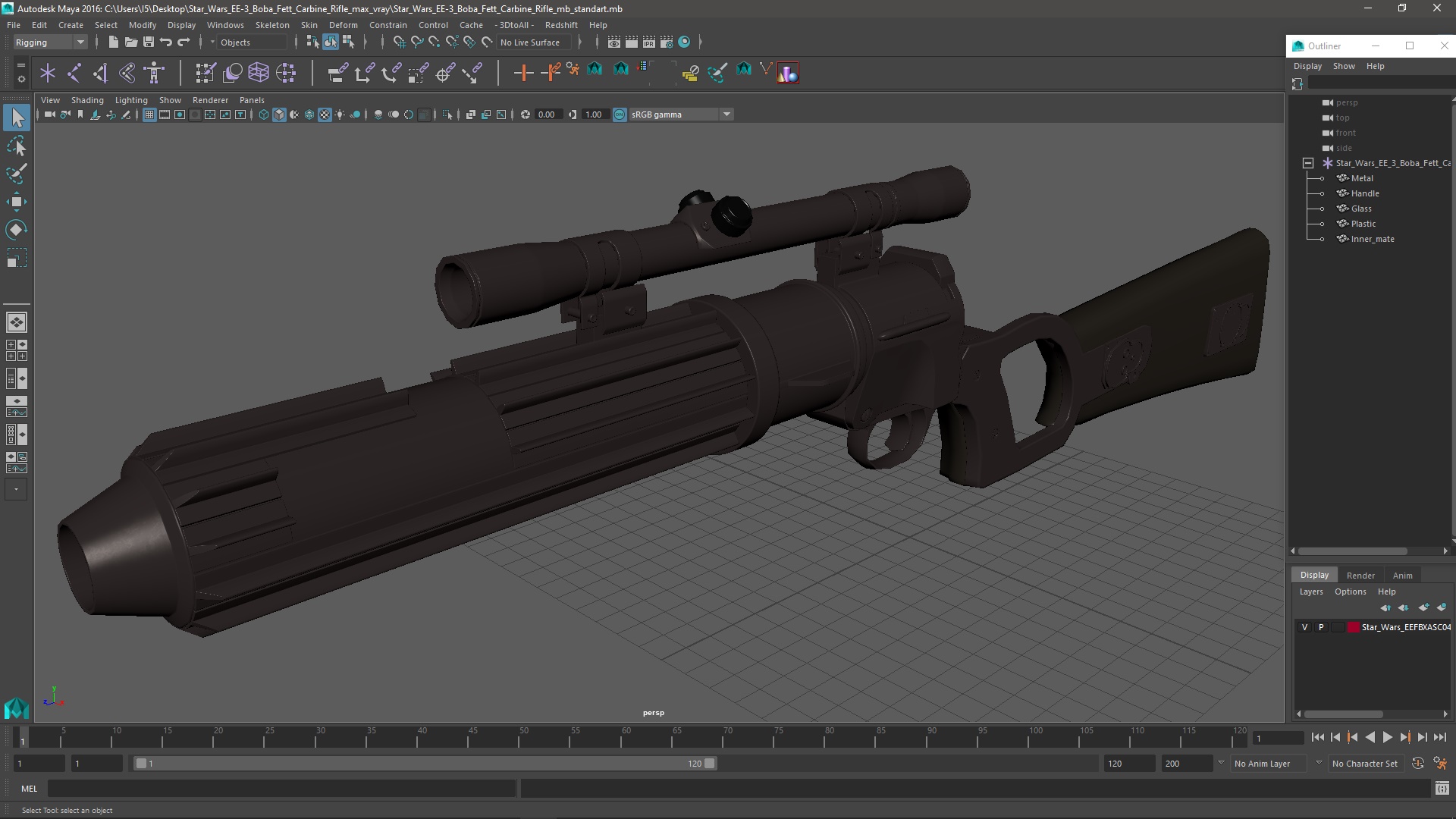Open the Redshift menu

561,25
